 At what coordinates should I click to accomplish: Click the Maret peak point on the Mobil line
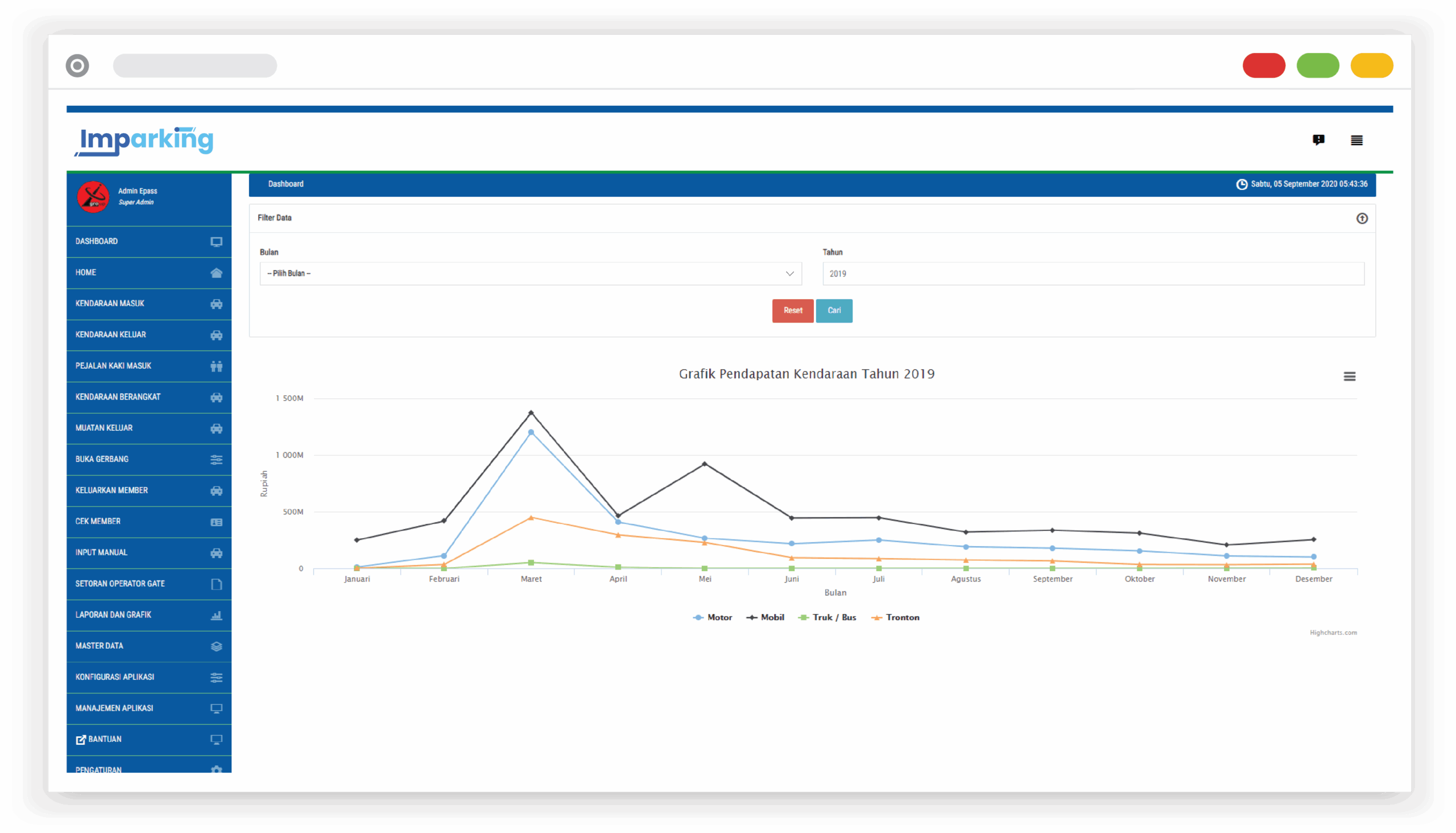click(531, 413)
